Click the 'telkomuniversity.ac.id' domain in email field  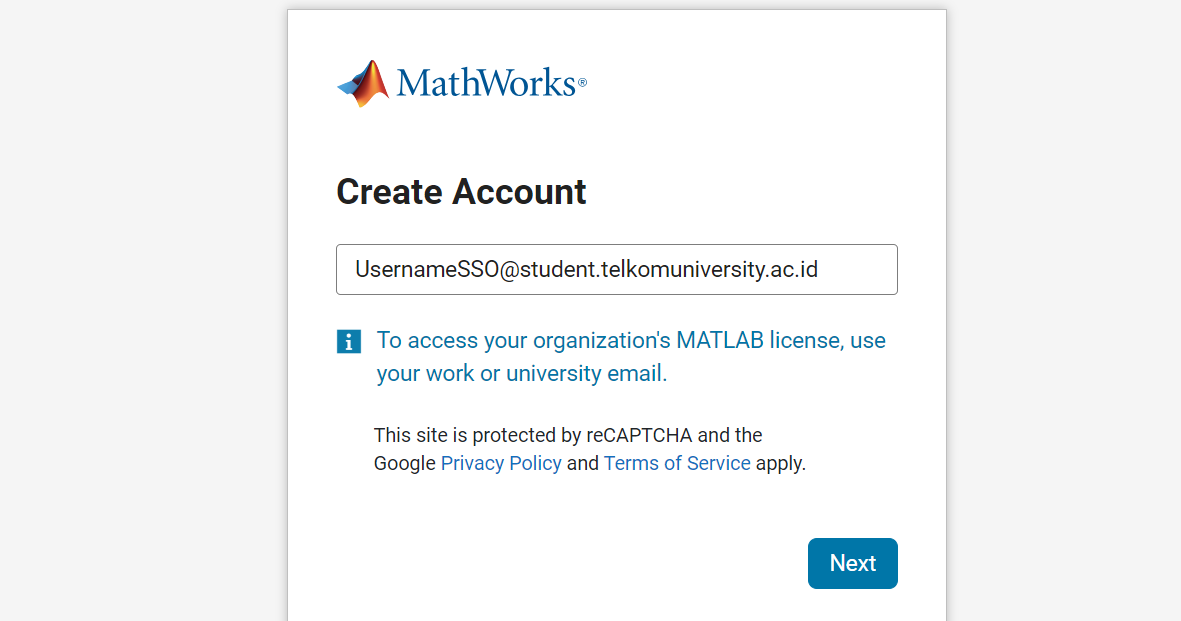[x=710, y=269]
